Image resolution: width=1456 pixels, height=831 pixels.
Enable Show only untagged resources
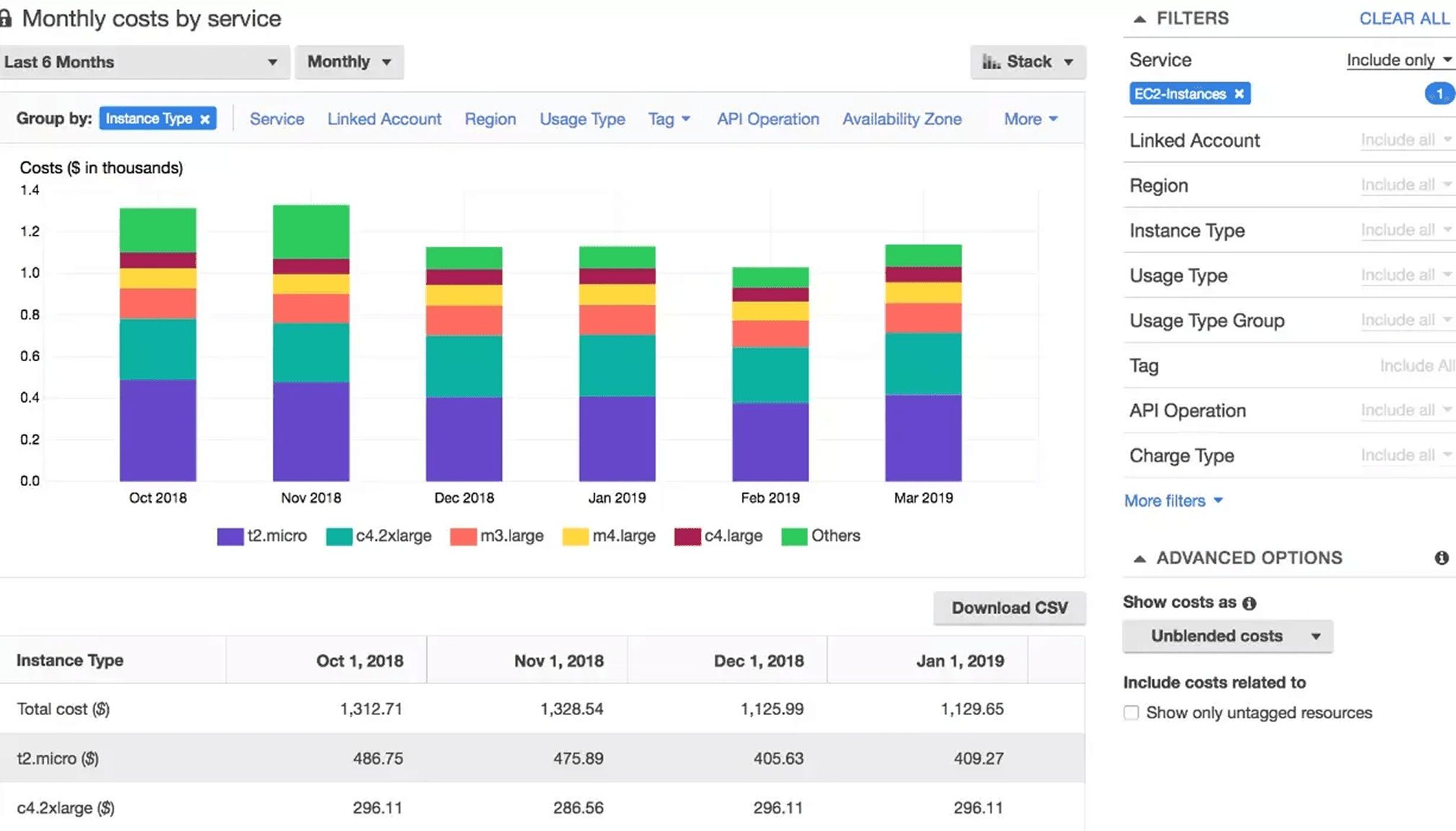[1131, 713]
